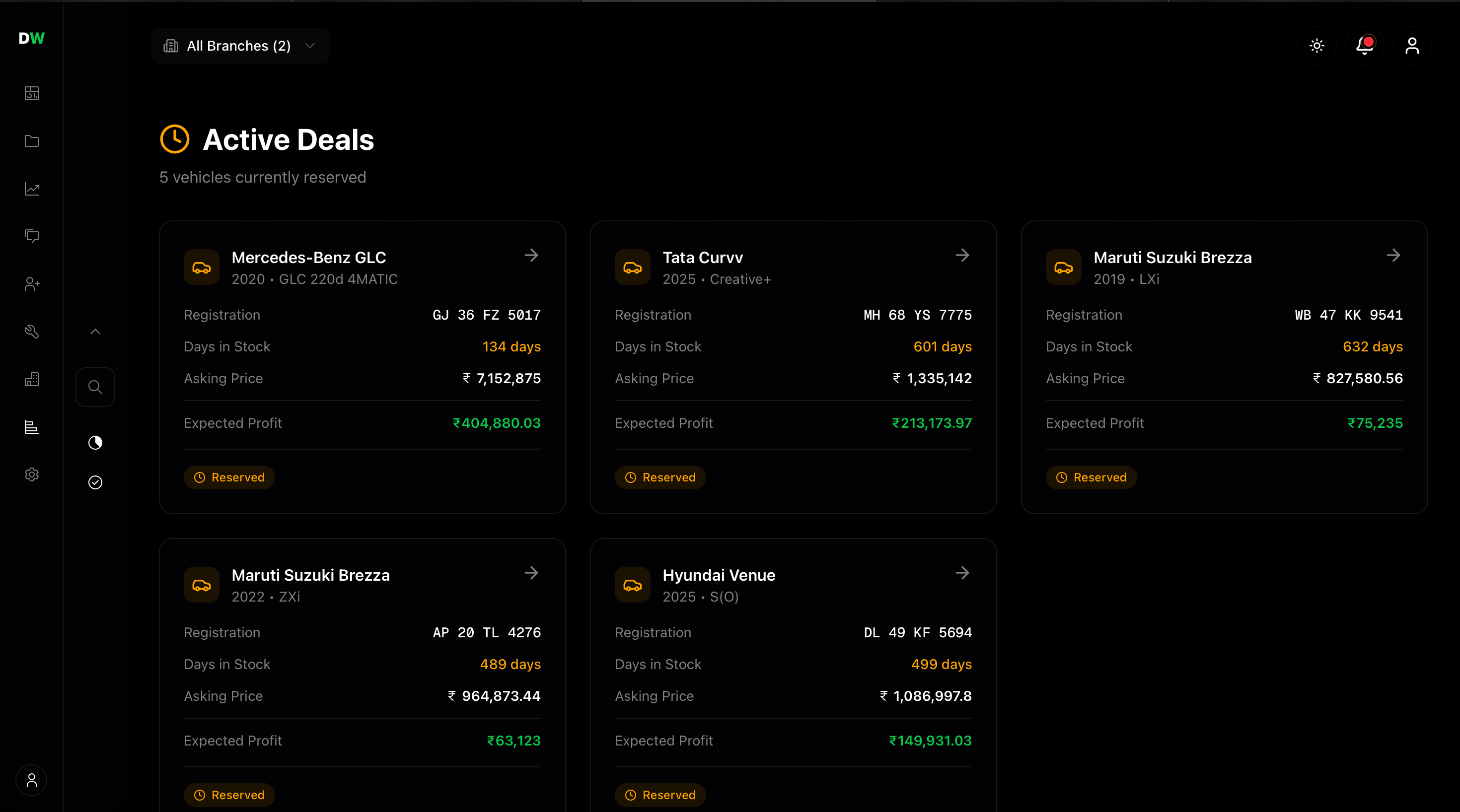Image resolution: width=1460 pixels, height=812 pixels.
Task: Click the add-user icon in the sidebar
Action: (x=32, y=284)
